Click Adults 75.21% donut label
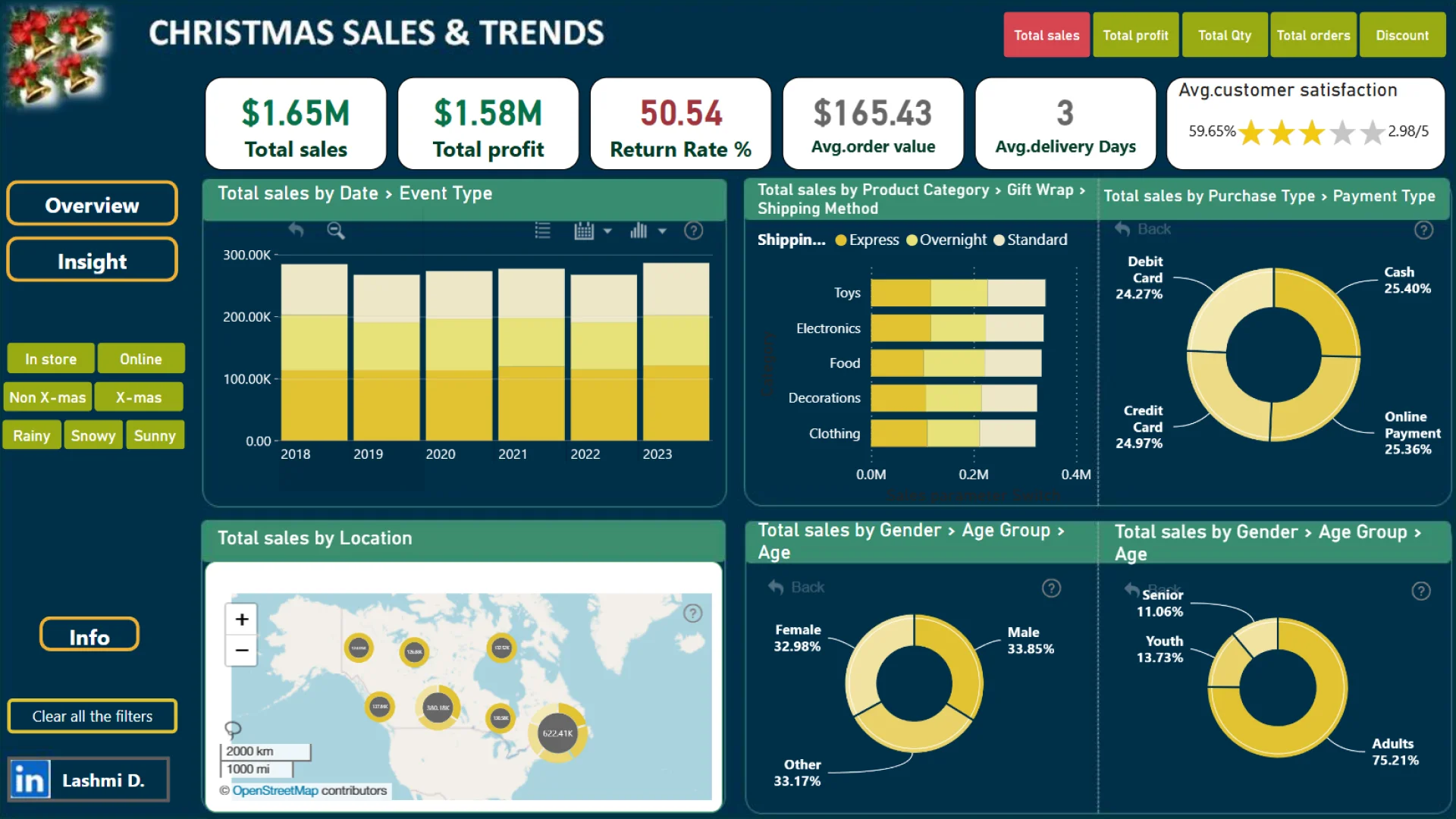This screenshot has width=1456, height=819. pos(1395,752)
